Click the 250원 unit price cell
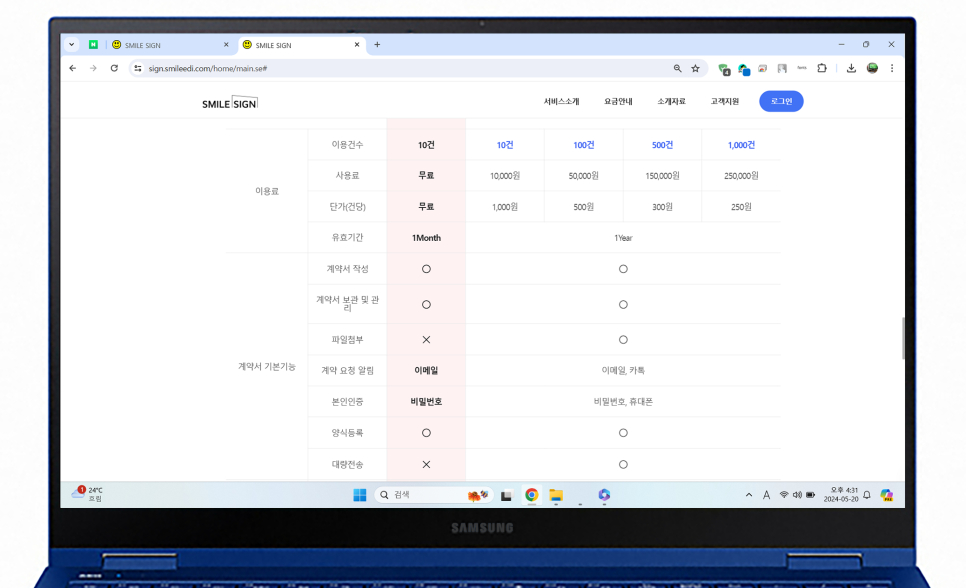 pos(741,207)
